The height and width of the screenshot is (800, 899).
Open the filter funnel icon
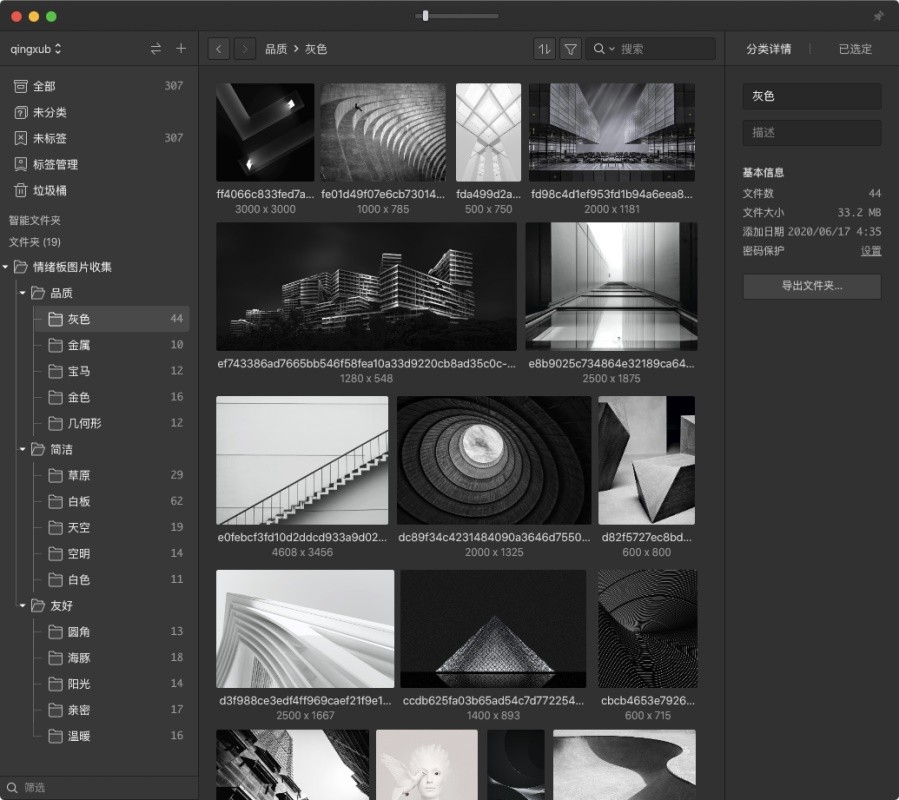tap(570, 48)
